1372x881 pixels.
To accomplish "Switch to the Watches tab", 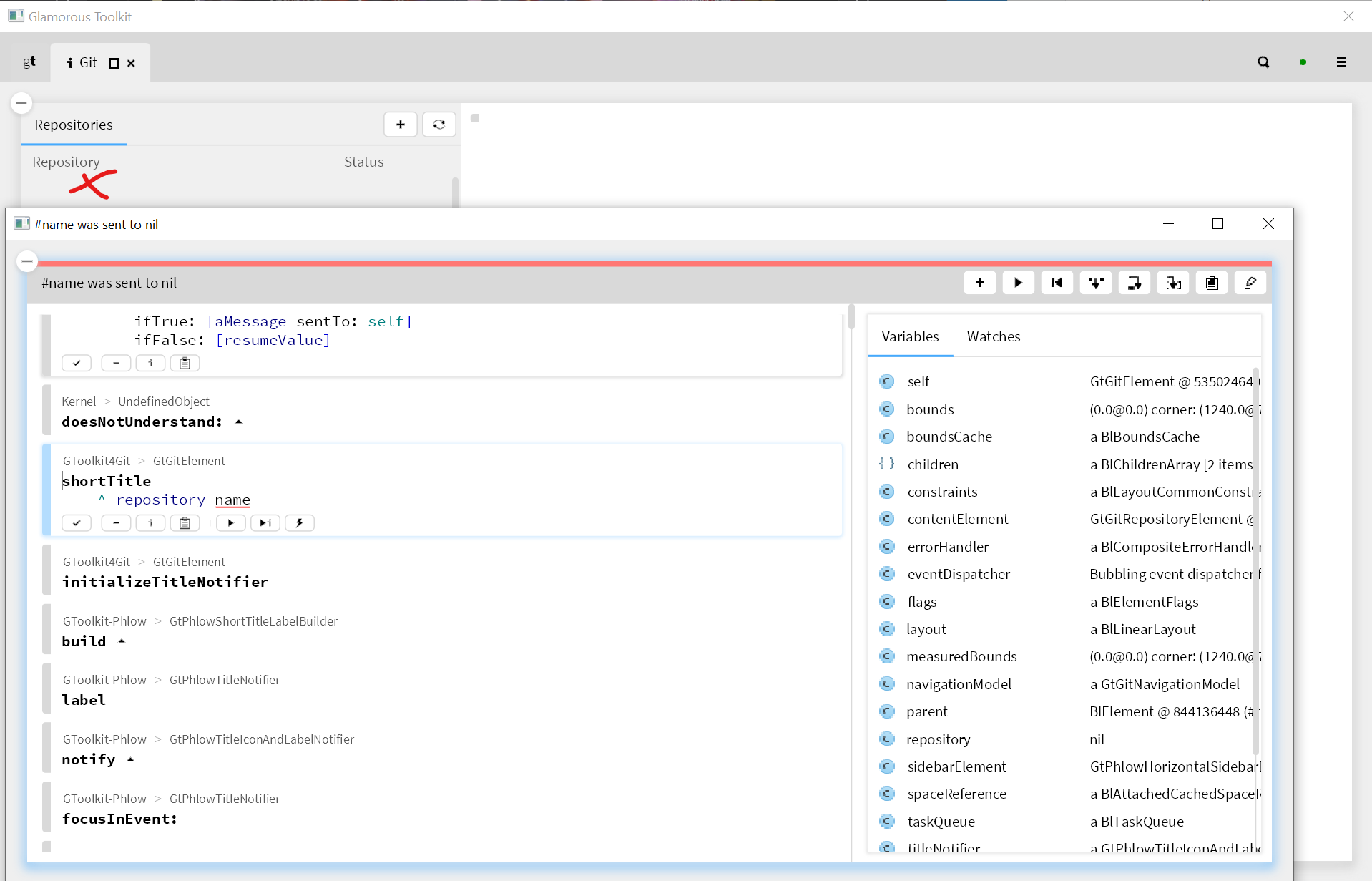I will (994, 336).
